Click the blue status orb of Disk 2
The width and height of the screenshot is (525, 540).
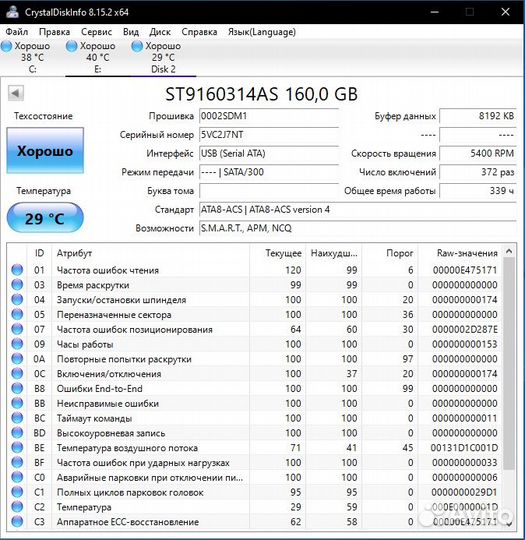pos(137,46)
